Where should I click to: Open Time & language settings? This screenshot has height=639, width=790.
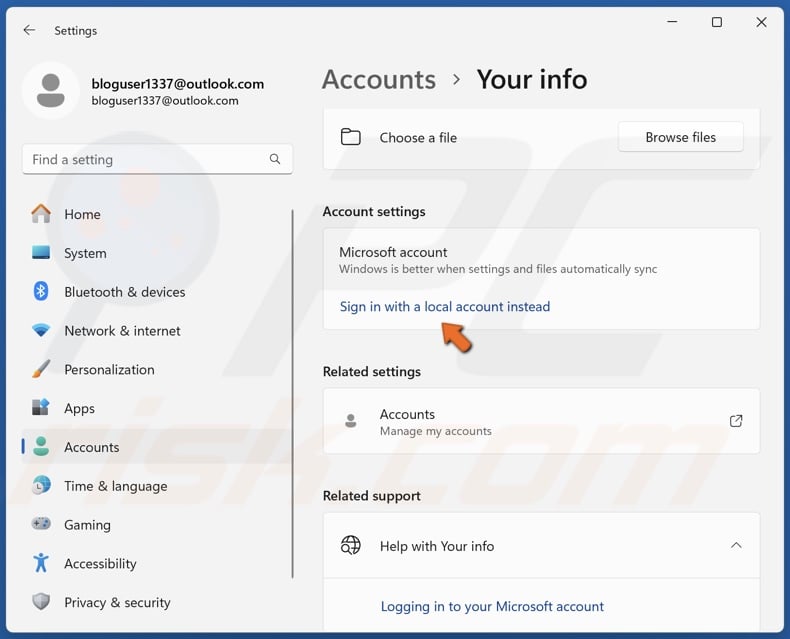click(156, 486)
